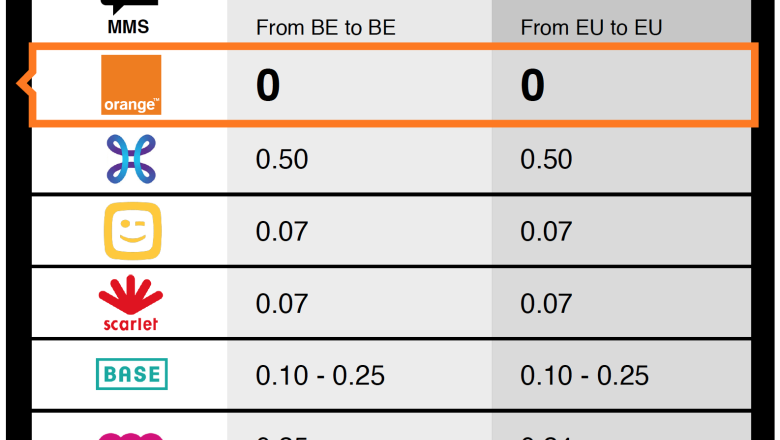Click Telenet 0.07 price in EU column
The image size is (780, 440).
[546, 232]
